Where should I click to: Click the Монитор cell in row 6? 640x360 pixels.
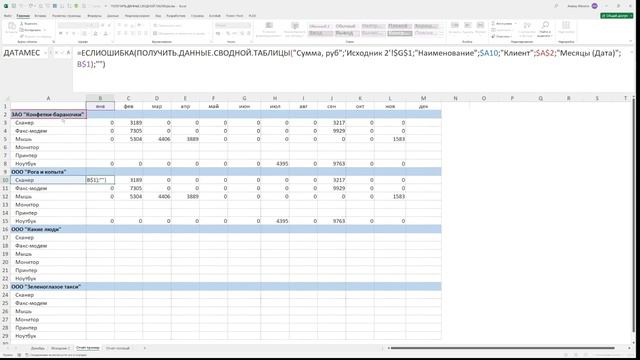(48, 147)
